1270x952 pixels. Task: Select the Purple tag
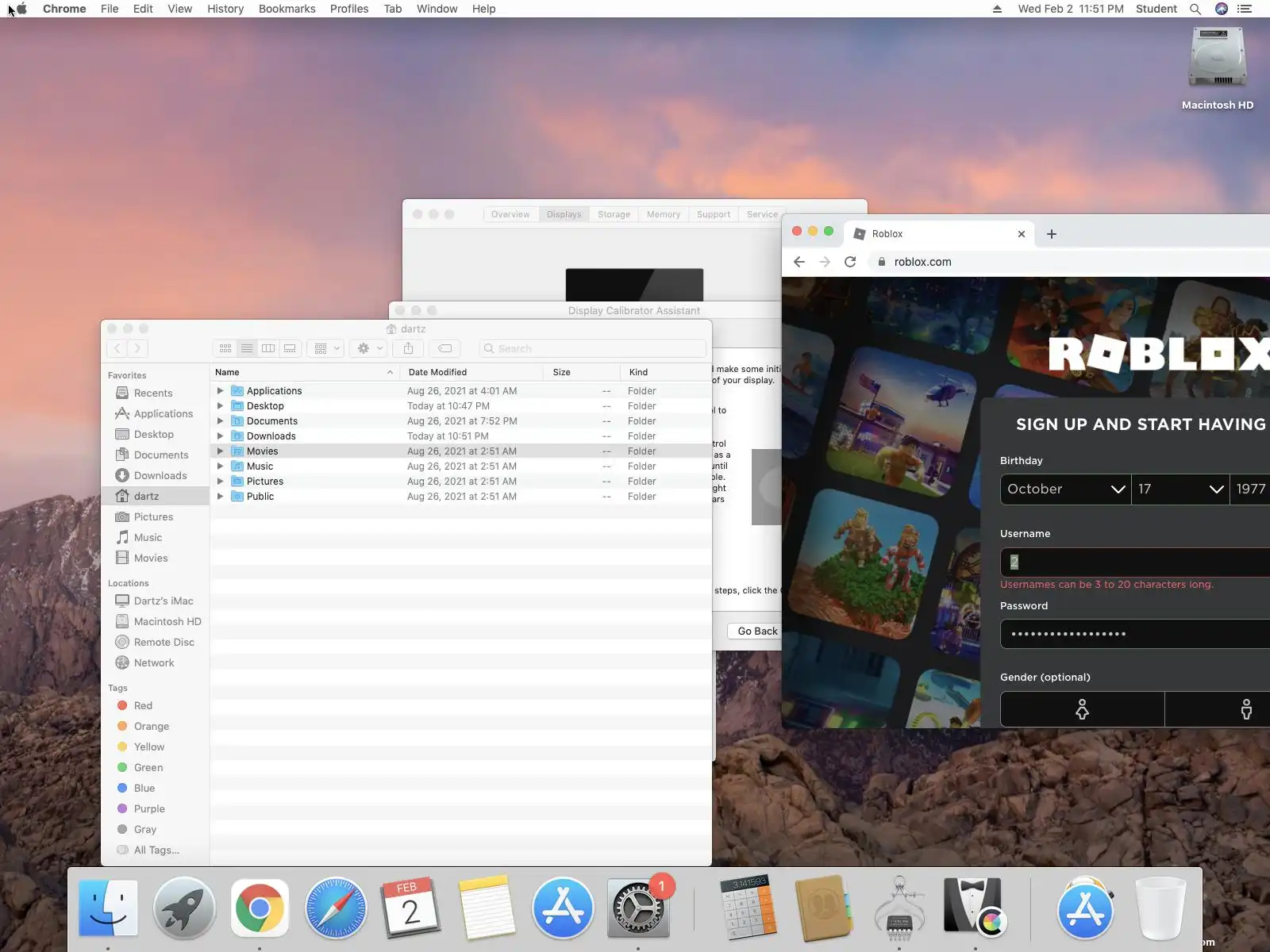click(149, 808)
